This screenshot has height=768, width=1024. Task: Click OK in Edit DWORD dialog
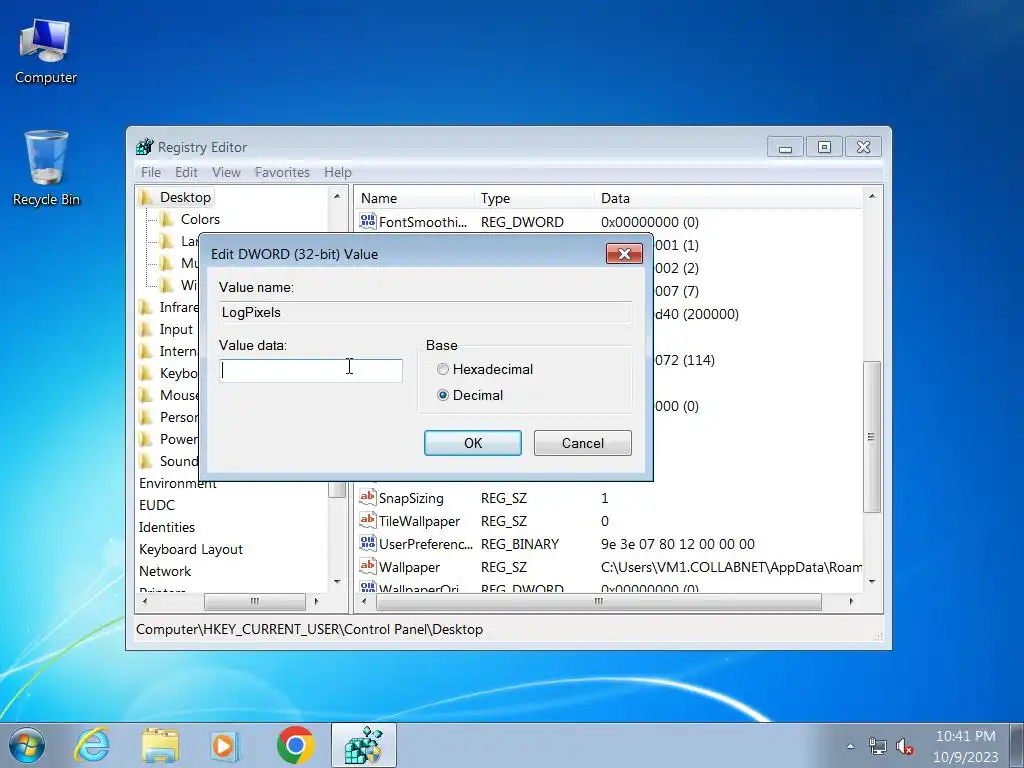473,443
